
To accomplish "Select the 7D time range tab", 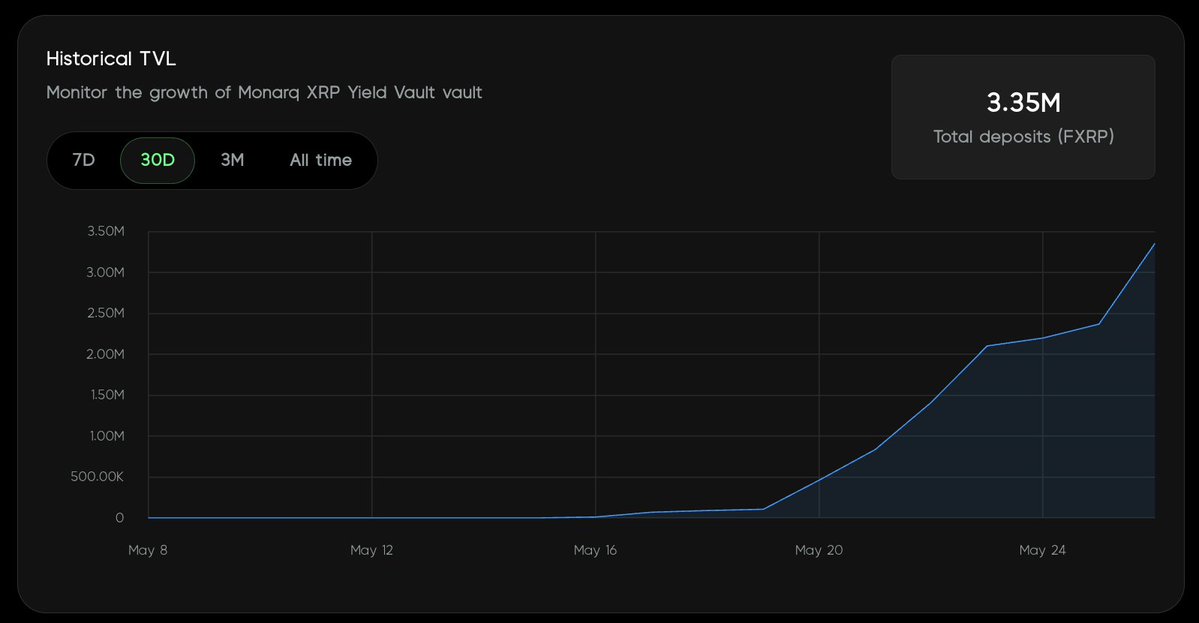I will (83, 161).
